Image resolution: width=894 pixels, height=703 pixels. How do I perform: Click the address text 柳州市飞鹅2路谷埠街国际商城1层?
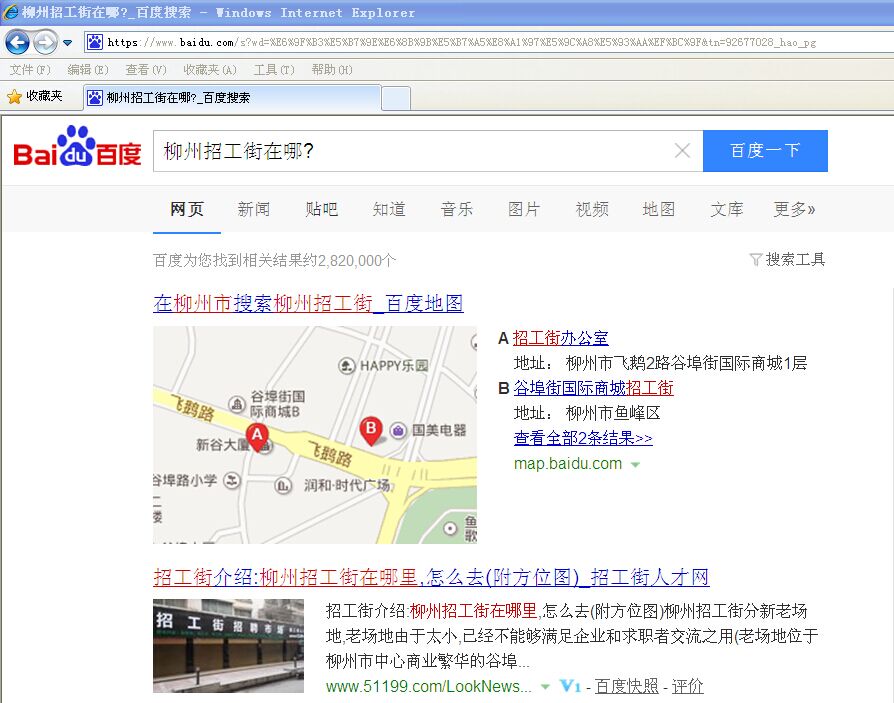coord(686,363)
